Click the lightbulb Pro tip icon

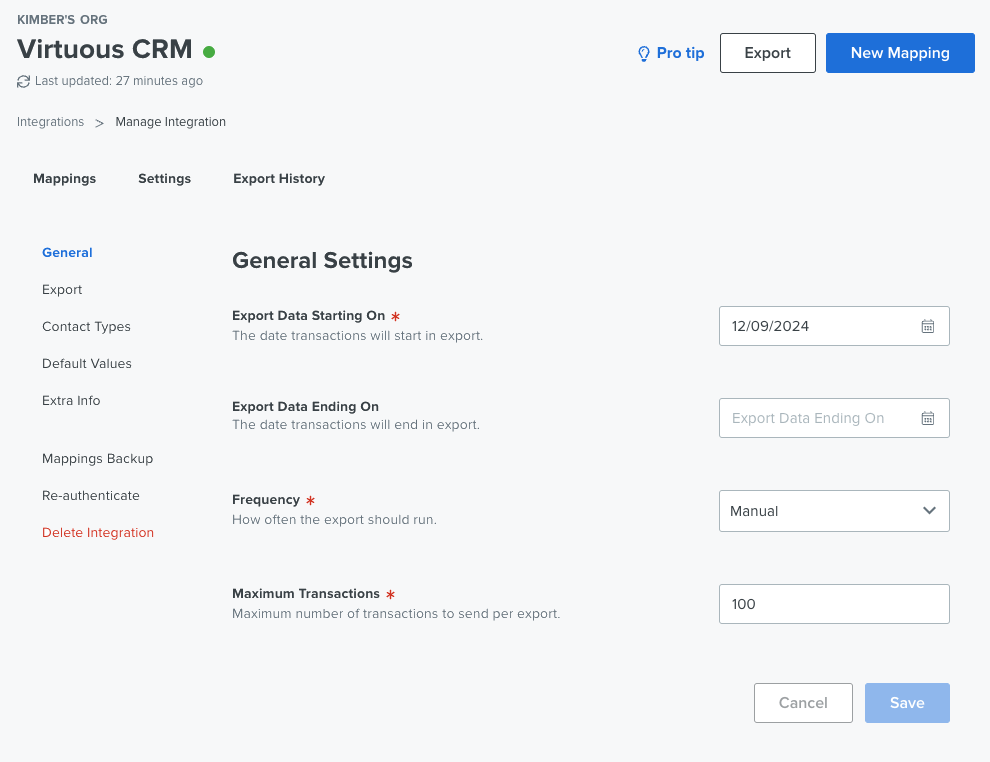[643, 54]
